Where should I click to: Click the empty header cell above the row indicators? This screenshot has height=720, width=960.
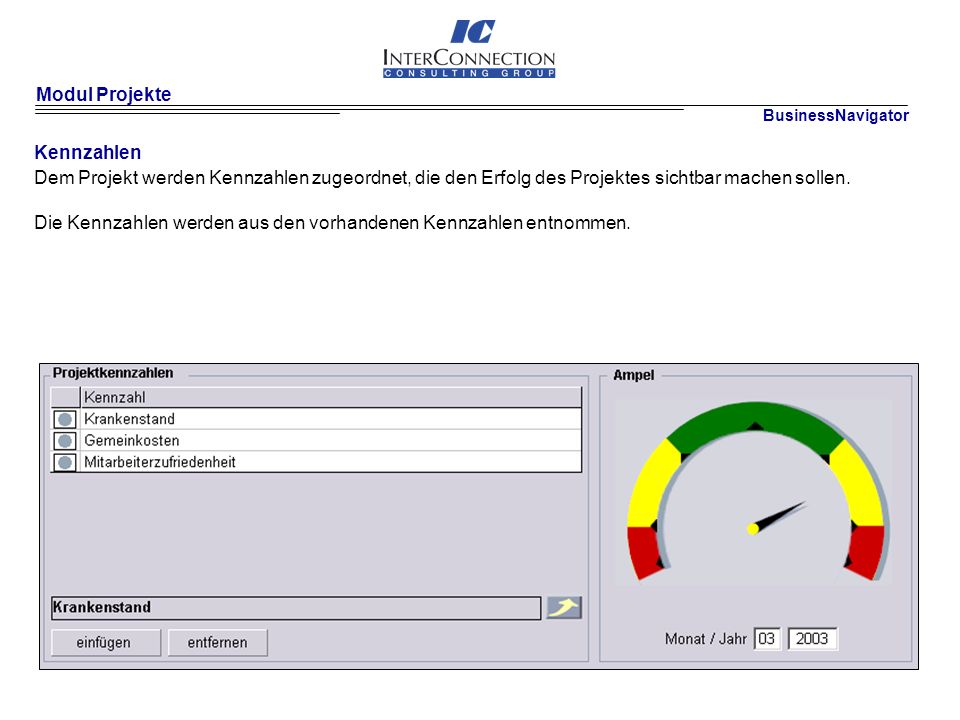point(66,397)
